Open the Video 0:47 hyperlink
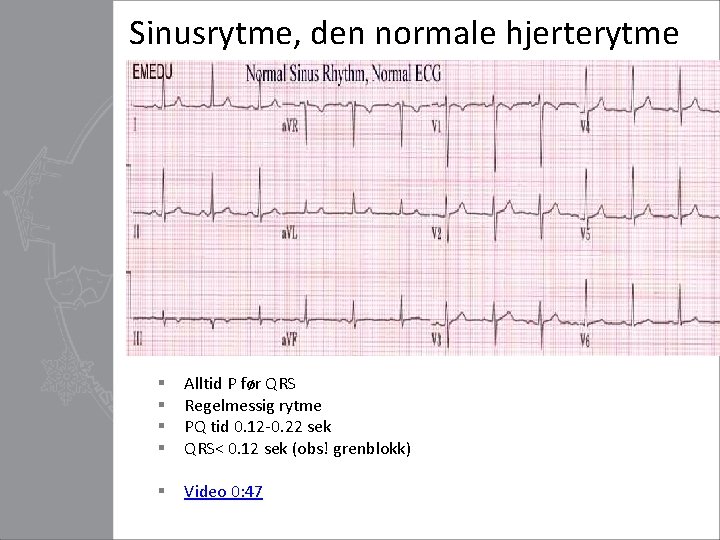 point(223,491)
